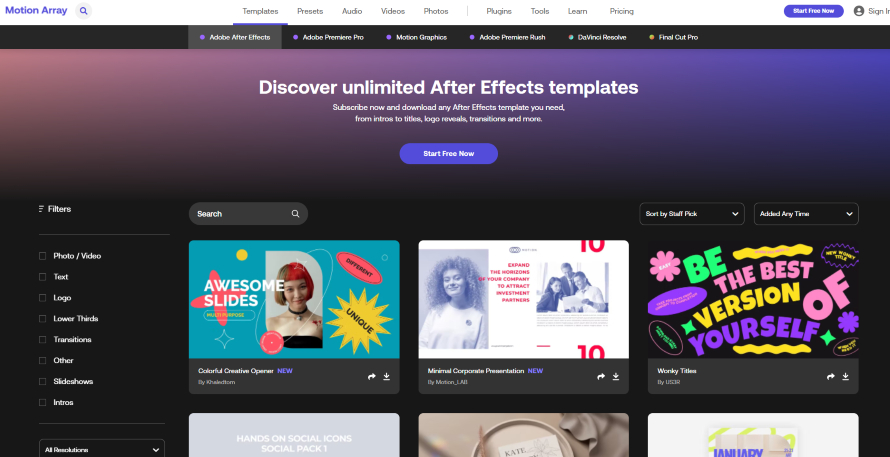Image resolution: width=890 pixels, height=457 pixels.
Task: Click the Colorful Creative Opener title
Action: tap(235, 371)
